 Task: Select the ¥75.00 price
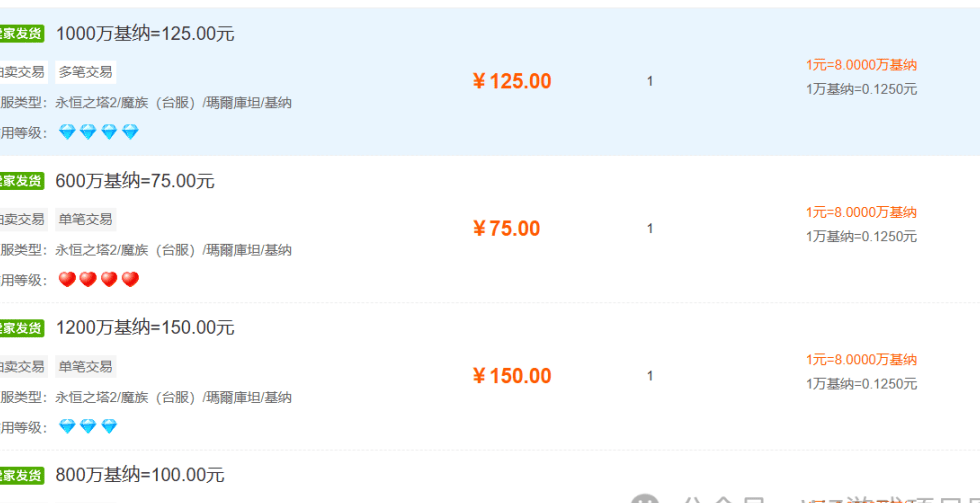[506, 229]
